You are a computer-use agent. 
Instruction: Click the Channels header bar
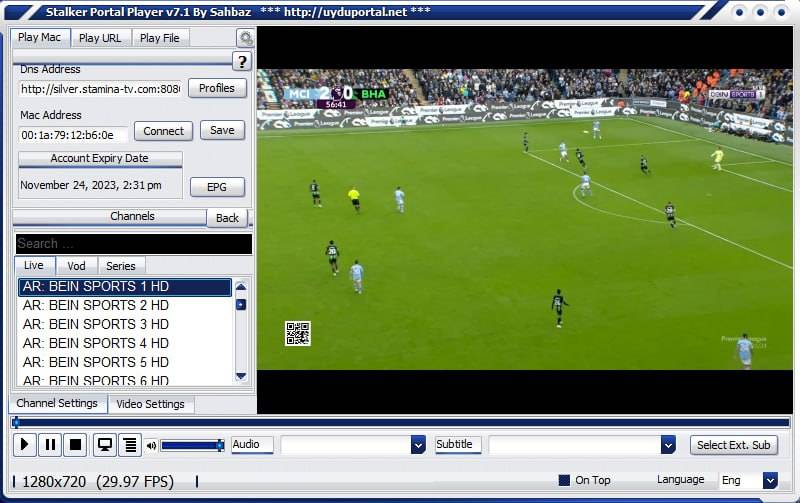click(110, 217)
